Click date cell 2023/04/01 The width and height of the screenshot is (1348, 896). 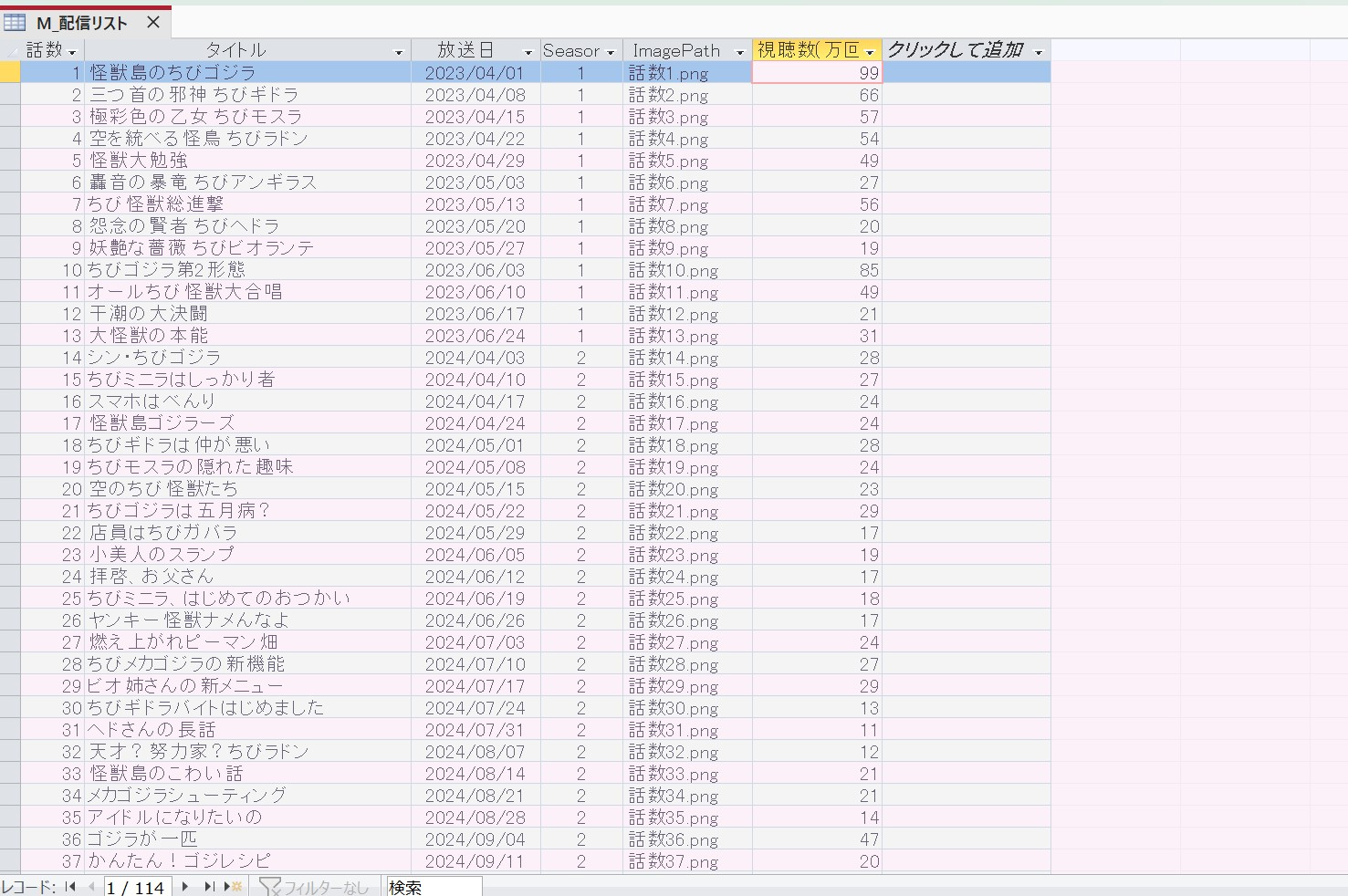tap(475, 72)
